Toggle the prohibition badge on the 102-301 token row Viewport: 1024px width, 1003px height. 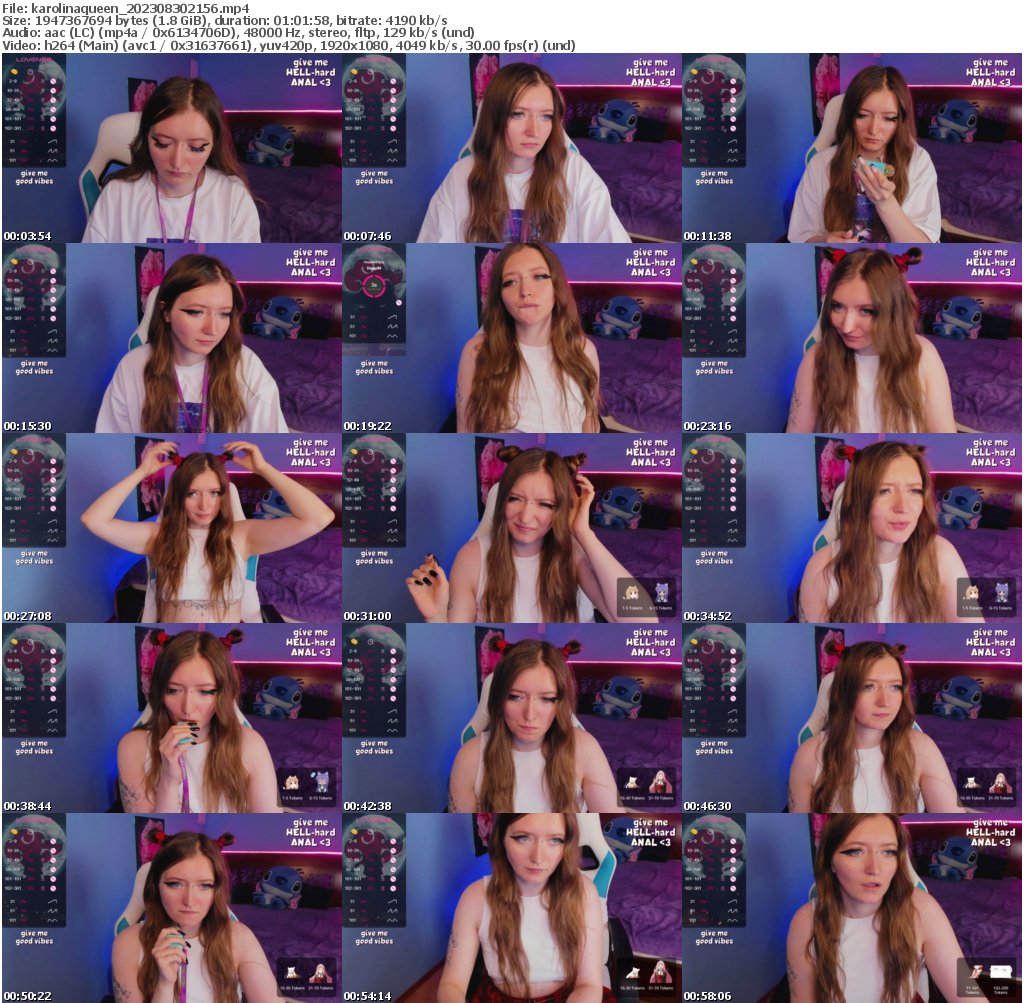click(54, 128)
